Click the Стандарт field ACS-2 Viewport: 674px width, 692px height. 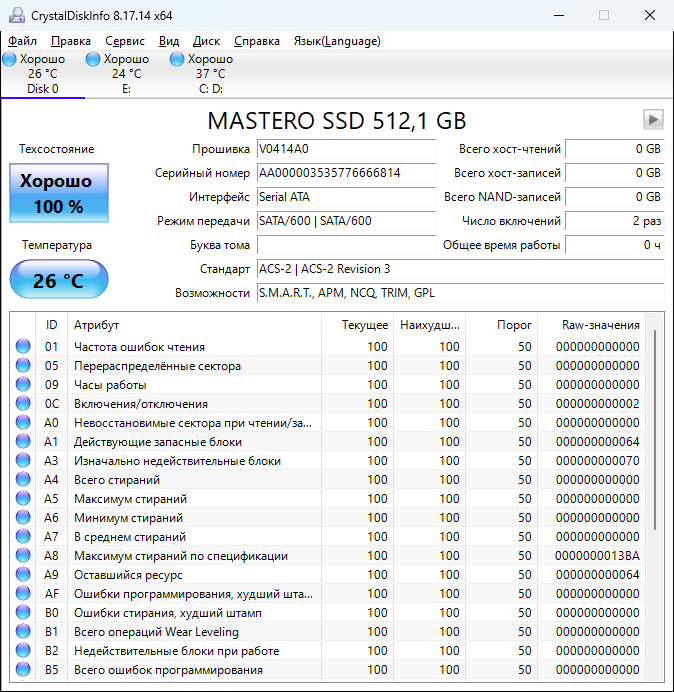tap(460, 269)
